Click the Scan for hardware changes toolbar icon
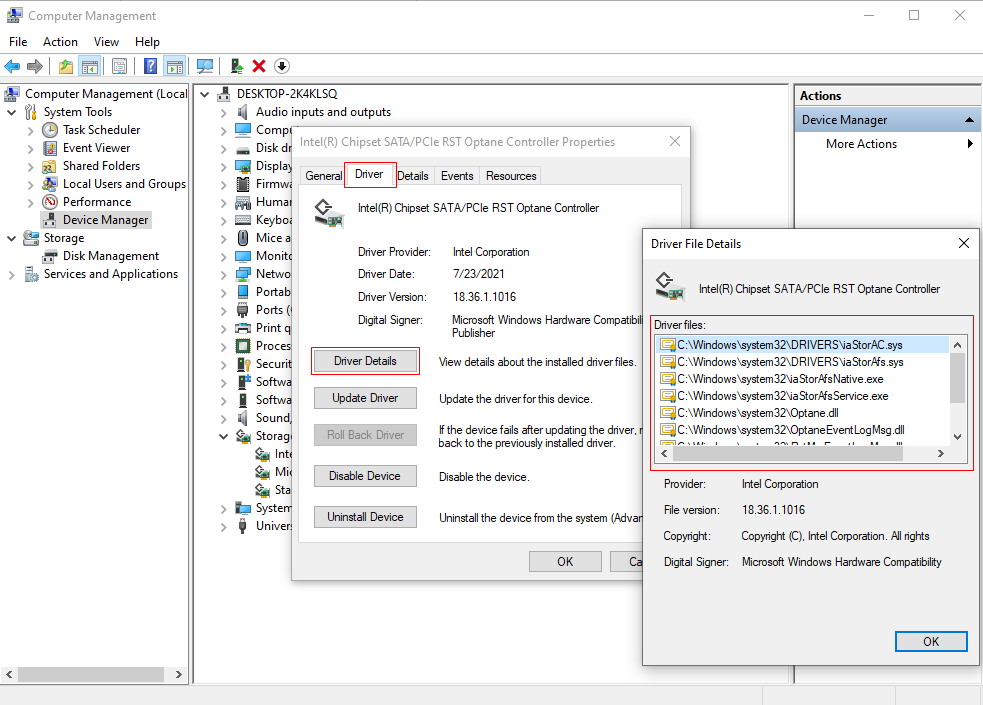983x705 pixels. tap(204, 66)
